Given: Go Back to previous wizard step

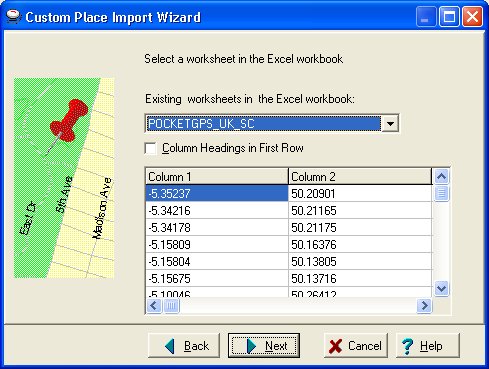Looking at the screenshot, I should coord(184,346).
